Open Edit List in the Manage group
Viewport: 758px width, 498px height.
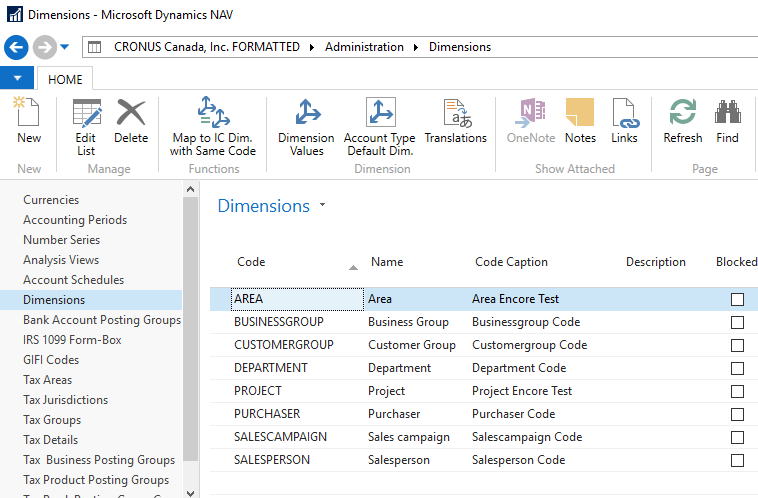(86, 127)
